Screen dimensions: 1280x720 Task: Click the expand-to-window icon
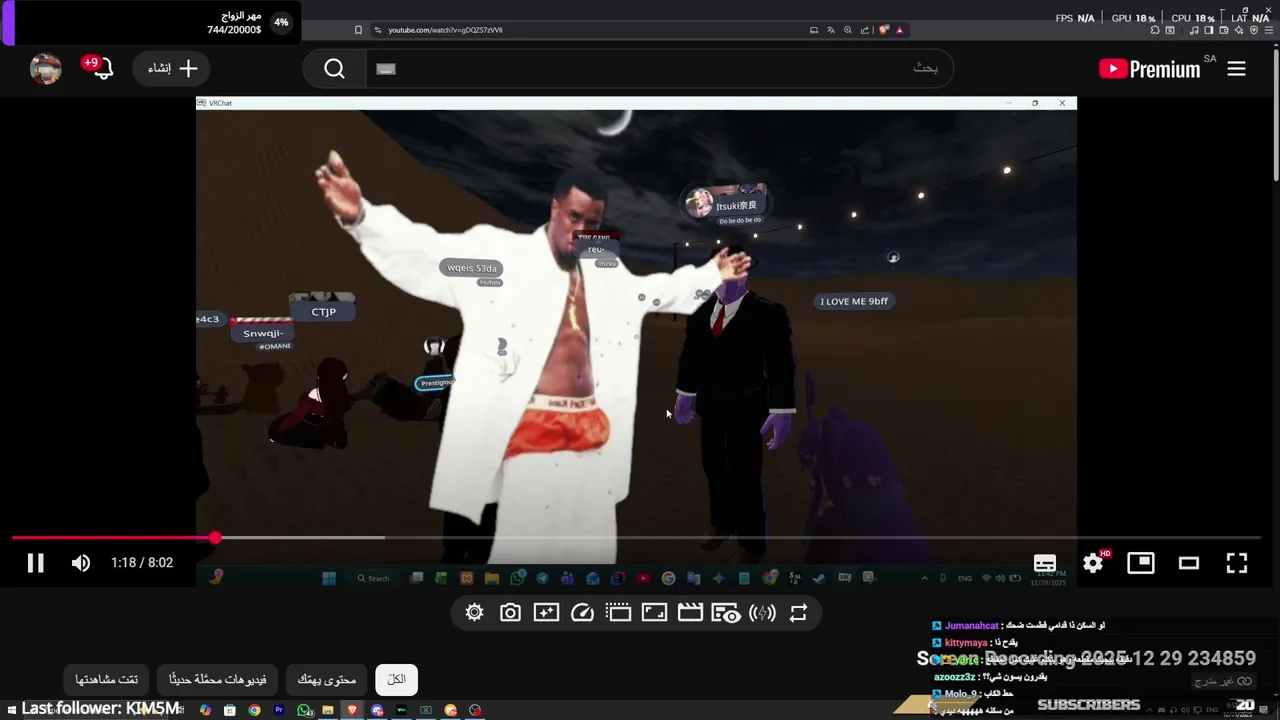(x=654, y=613)
